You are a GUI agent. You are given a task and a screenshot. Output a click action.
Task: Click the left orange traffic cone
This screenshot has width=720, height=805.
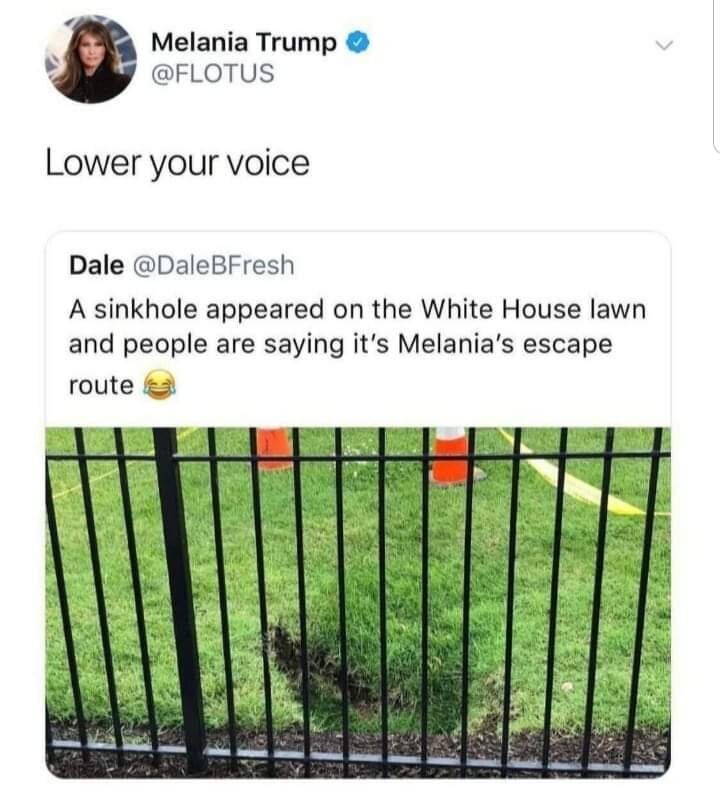(274, 449)
